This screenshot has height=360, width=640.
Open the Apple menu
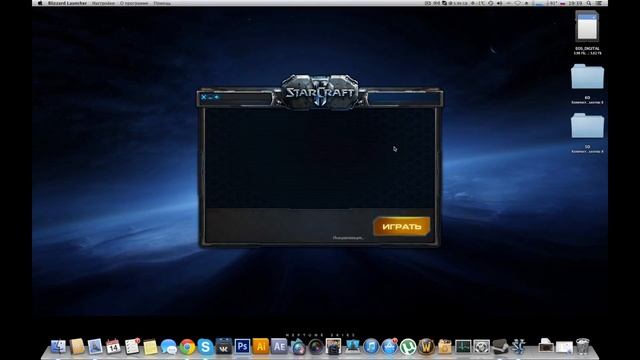40,3
